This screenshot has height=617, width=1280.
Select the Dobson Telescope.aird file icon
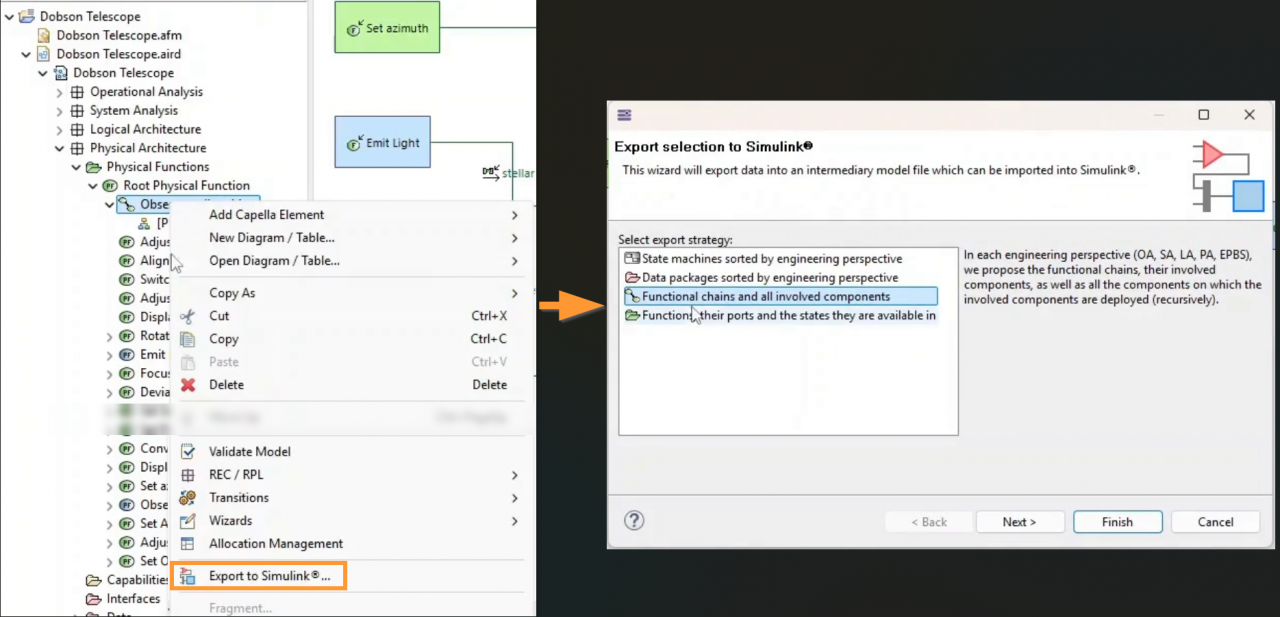click(x=44, y=54)
